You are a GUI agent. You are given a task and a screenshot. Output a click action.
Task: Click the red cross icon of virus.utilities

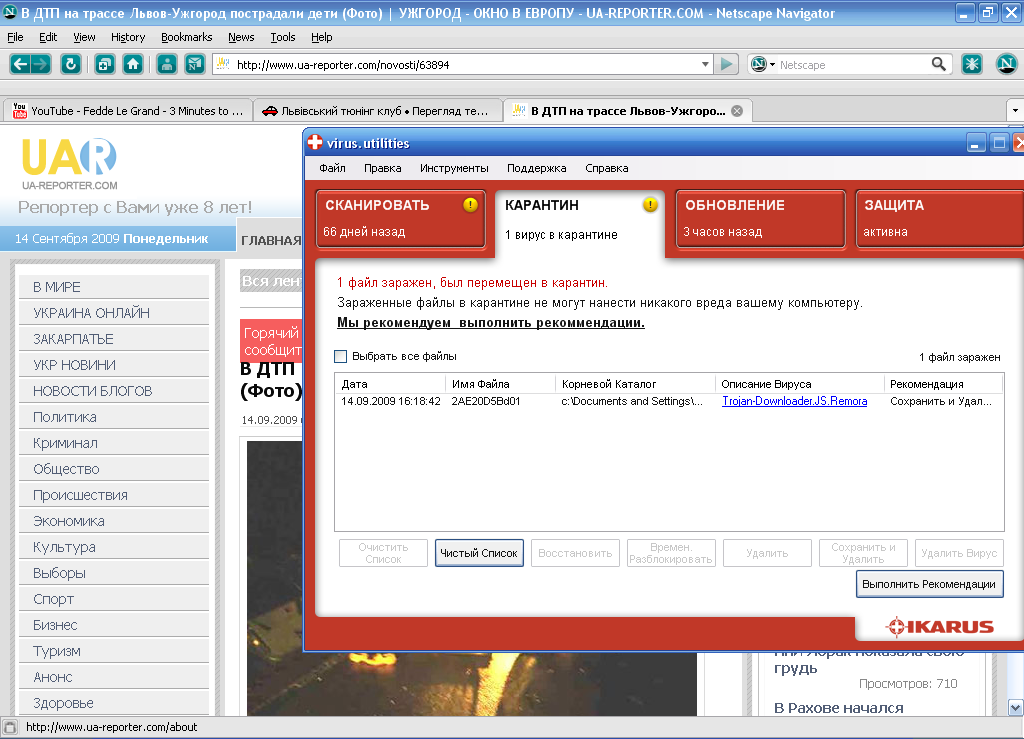[x=315, y=142]
